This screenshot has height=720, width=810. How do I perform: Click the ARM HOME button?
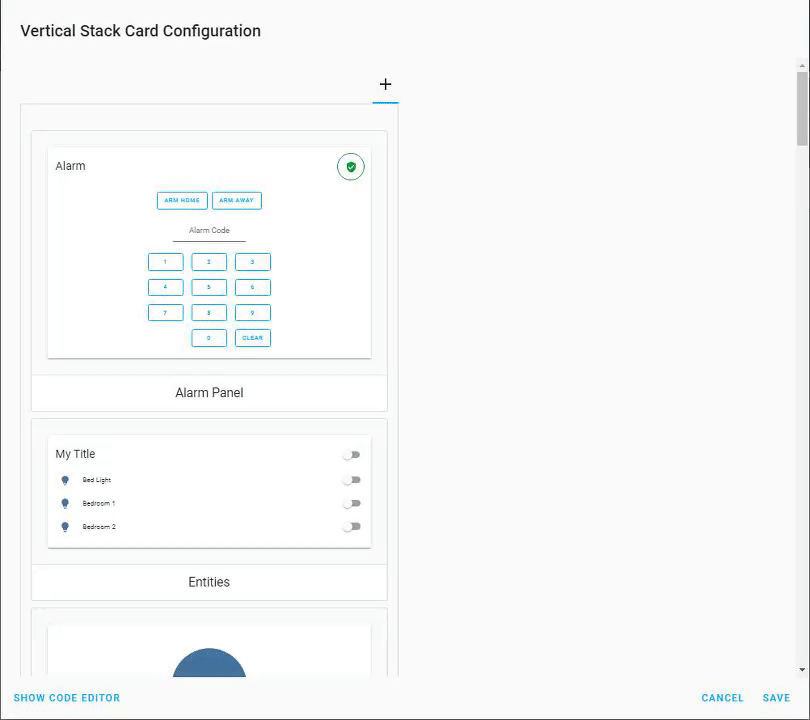pyautogui.click(x=182, y=200)
